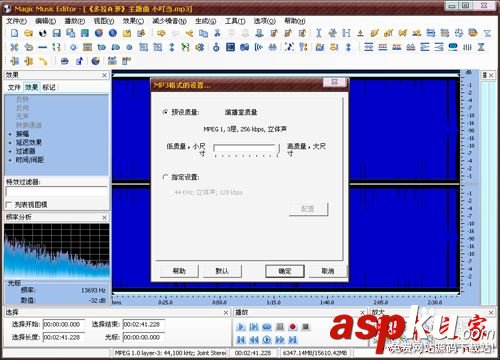Click the Fast-forward double-arrow button
The image size is (500, 360).
(280, 340)
